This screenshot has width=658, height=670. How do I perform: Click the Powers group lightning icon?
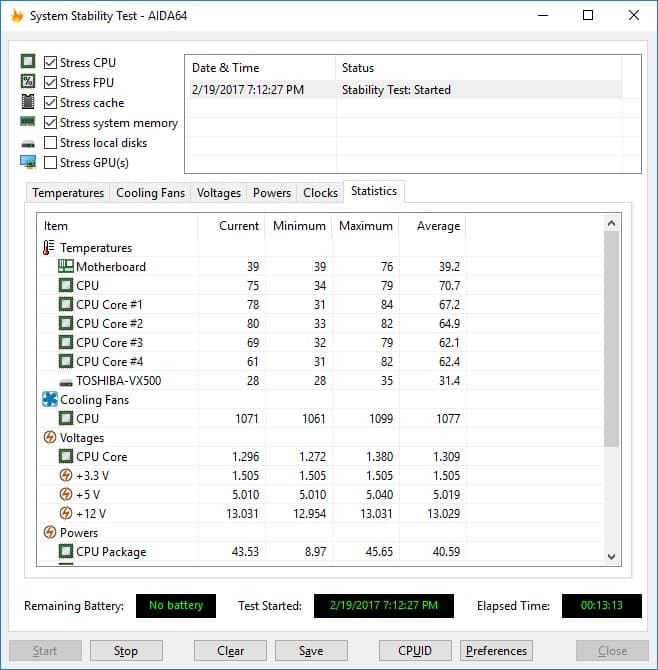click(x=50, y=532)
